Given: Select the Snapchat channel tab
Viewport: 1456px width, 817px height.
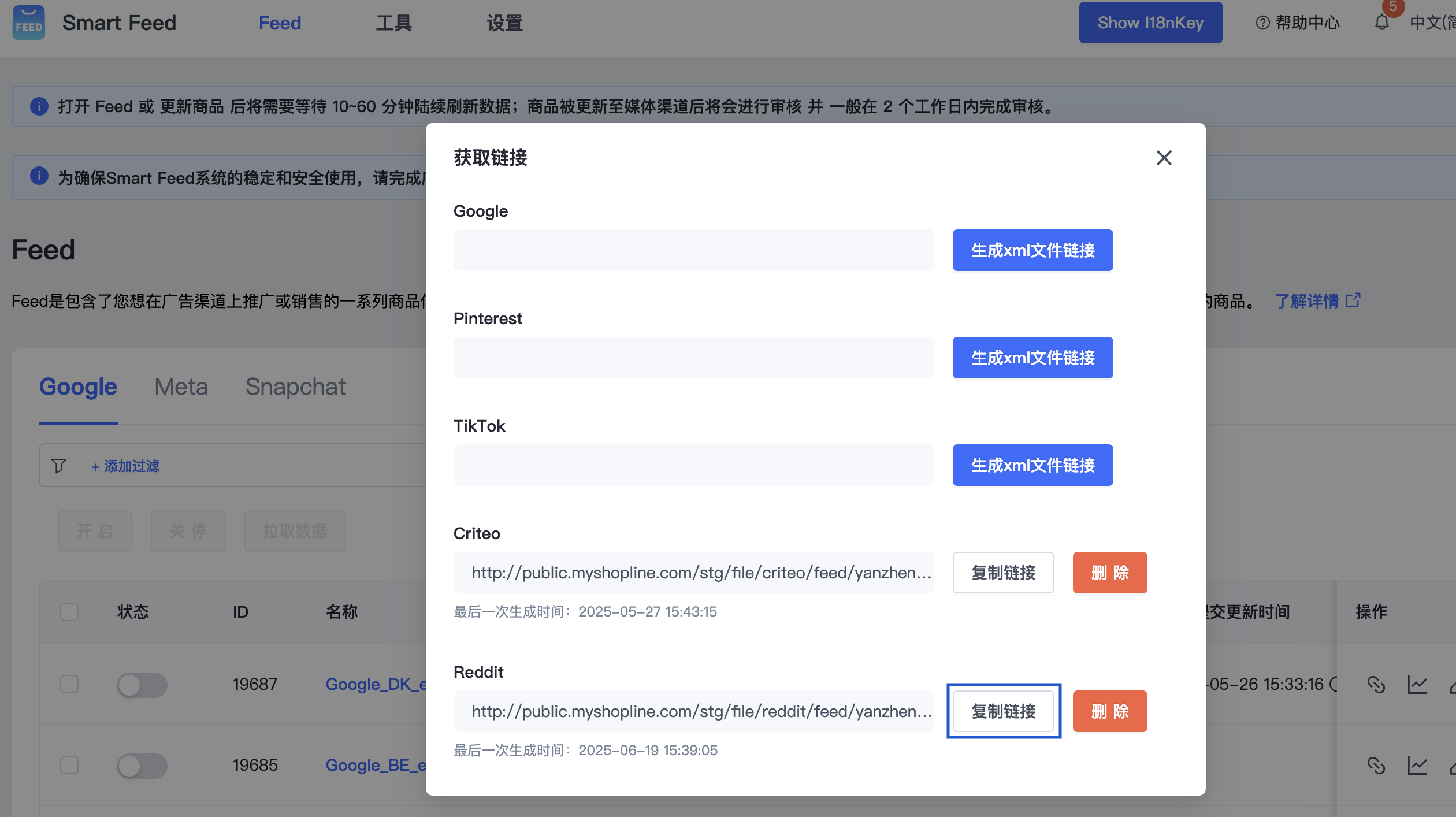Looking at the screenshot, I should click(295, 387).
